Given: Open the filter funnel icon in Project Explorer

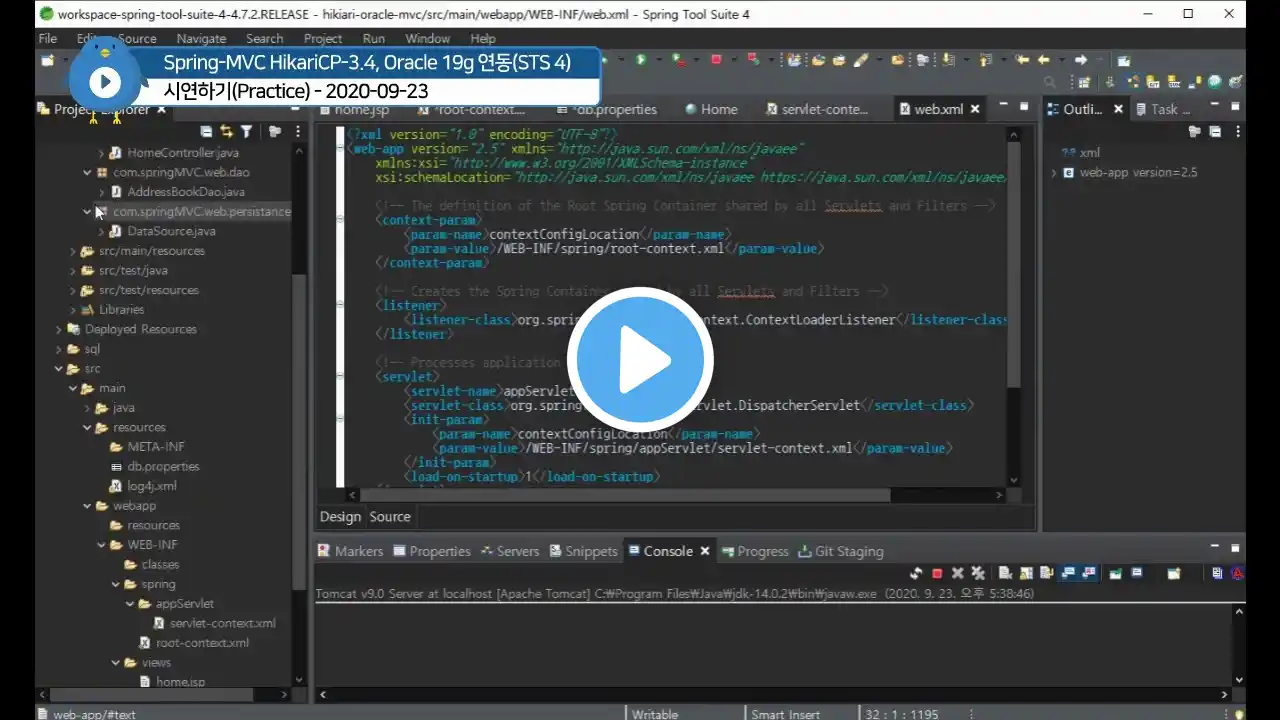Looking at the screenshot, I should coord(246,131).
